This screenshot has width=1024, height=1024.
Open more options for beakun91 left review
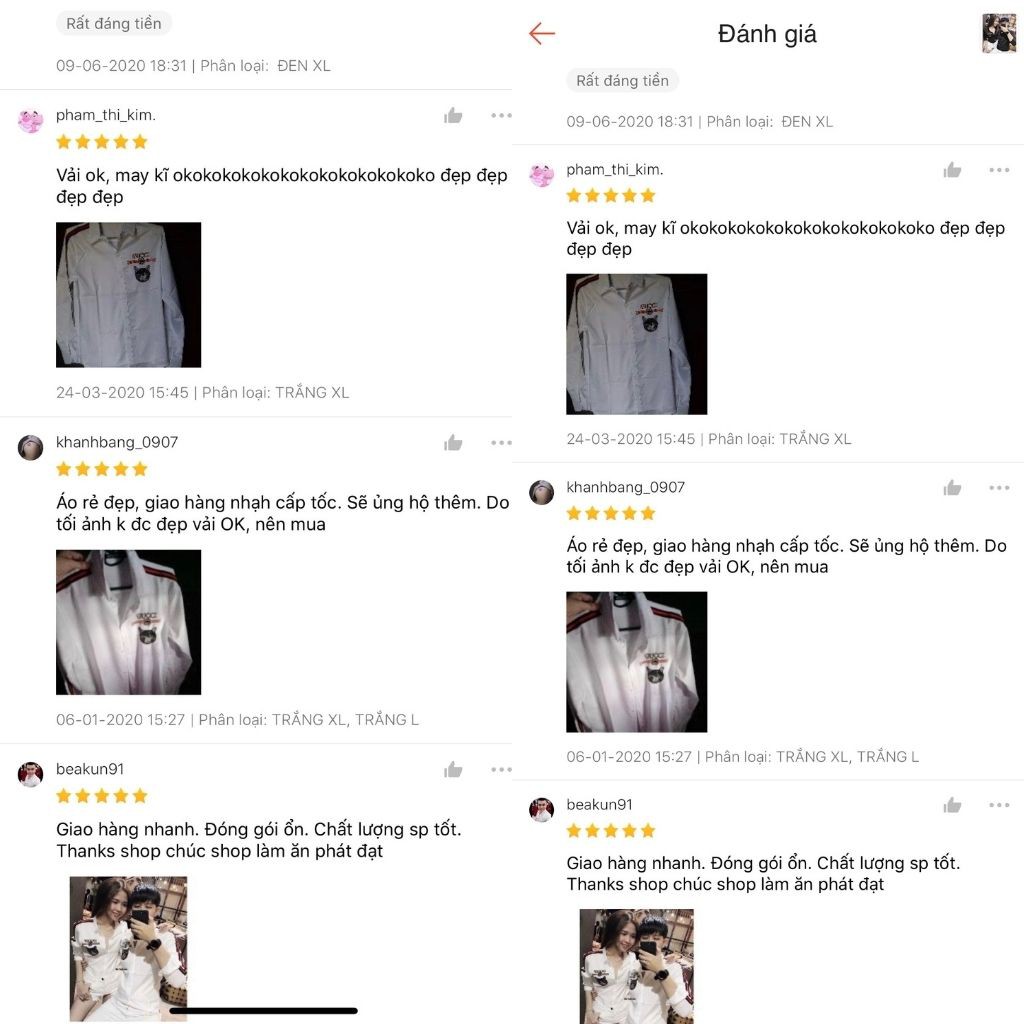coord(502,769)
